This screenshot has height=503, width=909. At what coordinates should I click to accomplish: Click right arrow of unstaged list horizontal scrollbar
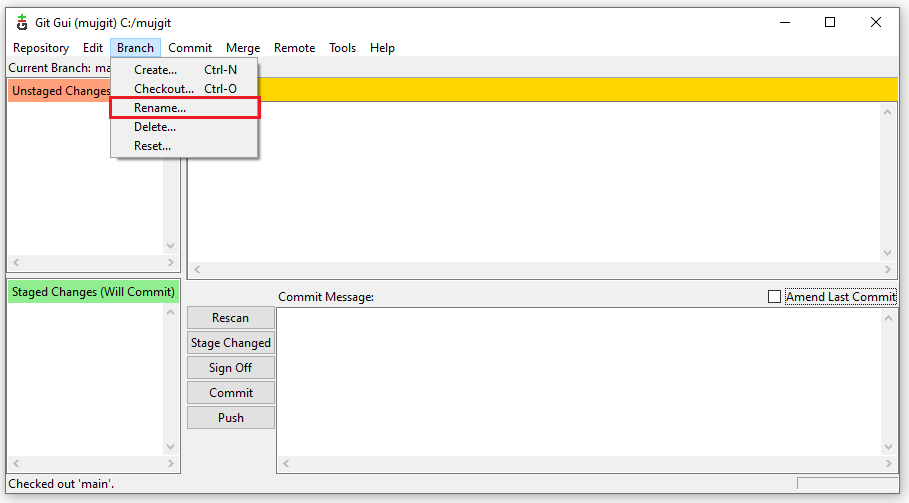click(170, 263)
